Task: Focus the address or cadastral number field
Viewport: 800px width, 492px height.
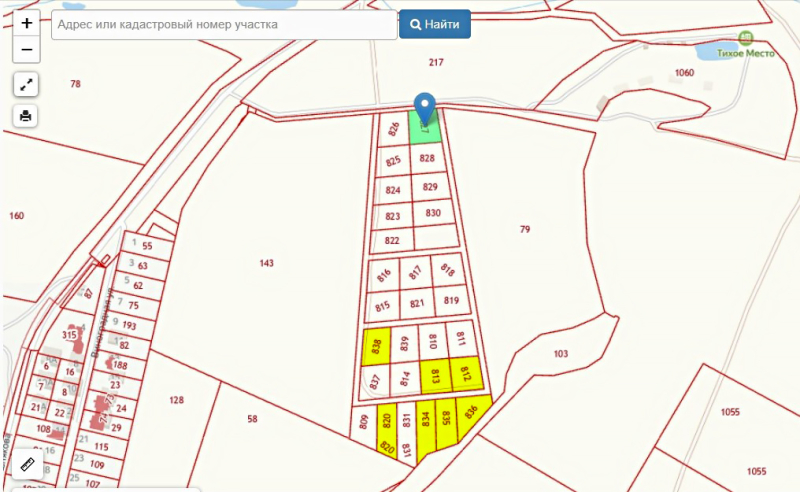Action: [x=224, y=24]
